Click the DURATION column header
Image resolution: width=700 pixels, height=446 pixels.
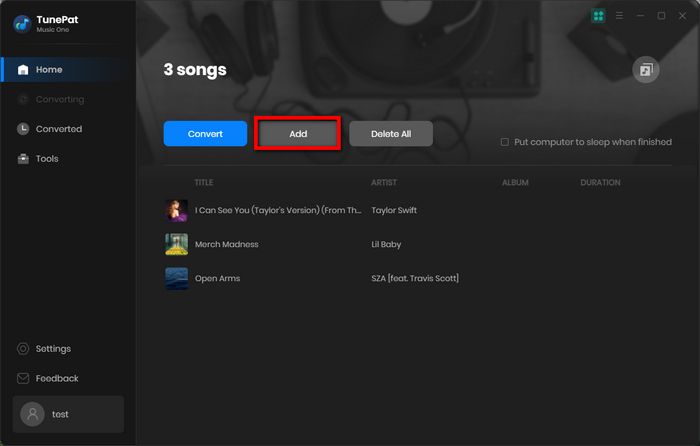(x=600, y=183)
